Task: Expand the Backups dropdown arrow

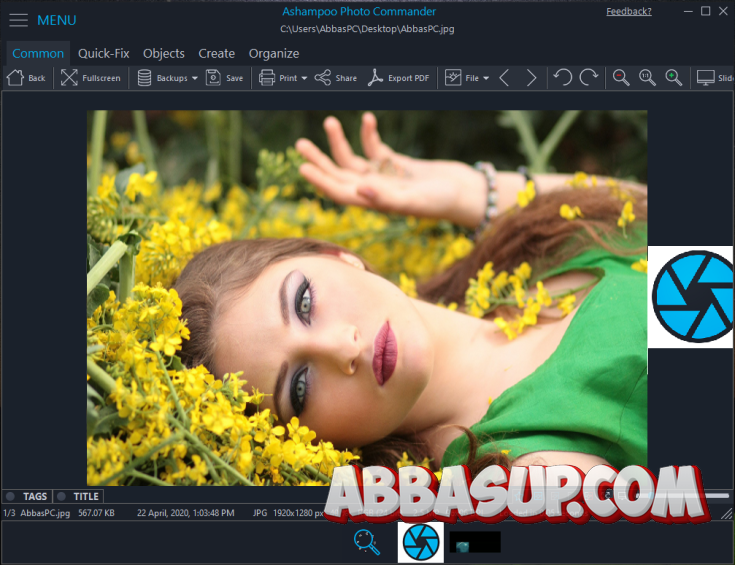Action: (195, 78)
